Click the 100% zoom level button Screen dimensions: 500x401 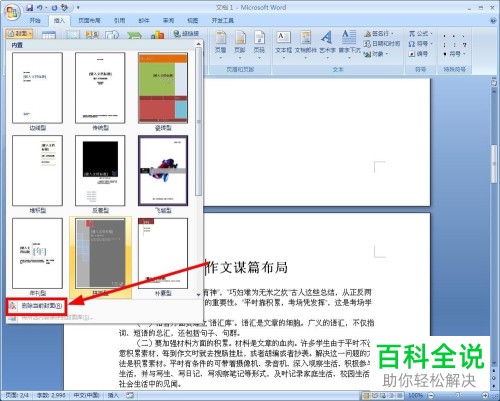pos(415,396)
